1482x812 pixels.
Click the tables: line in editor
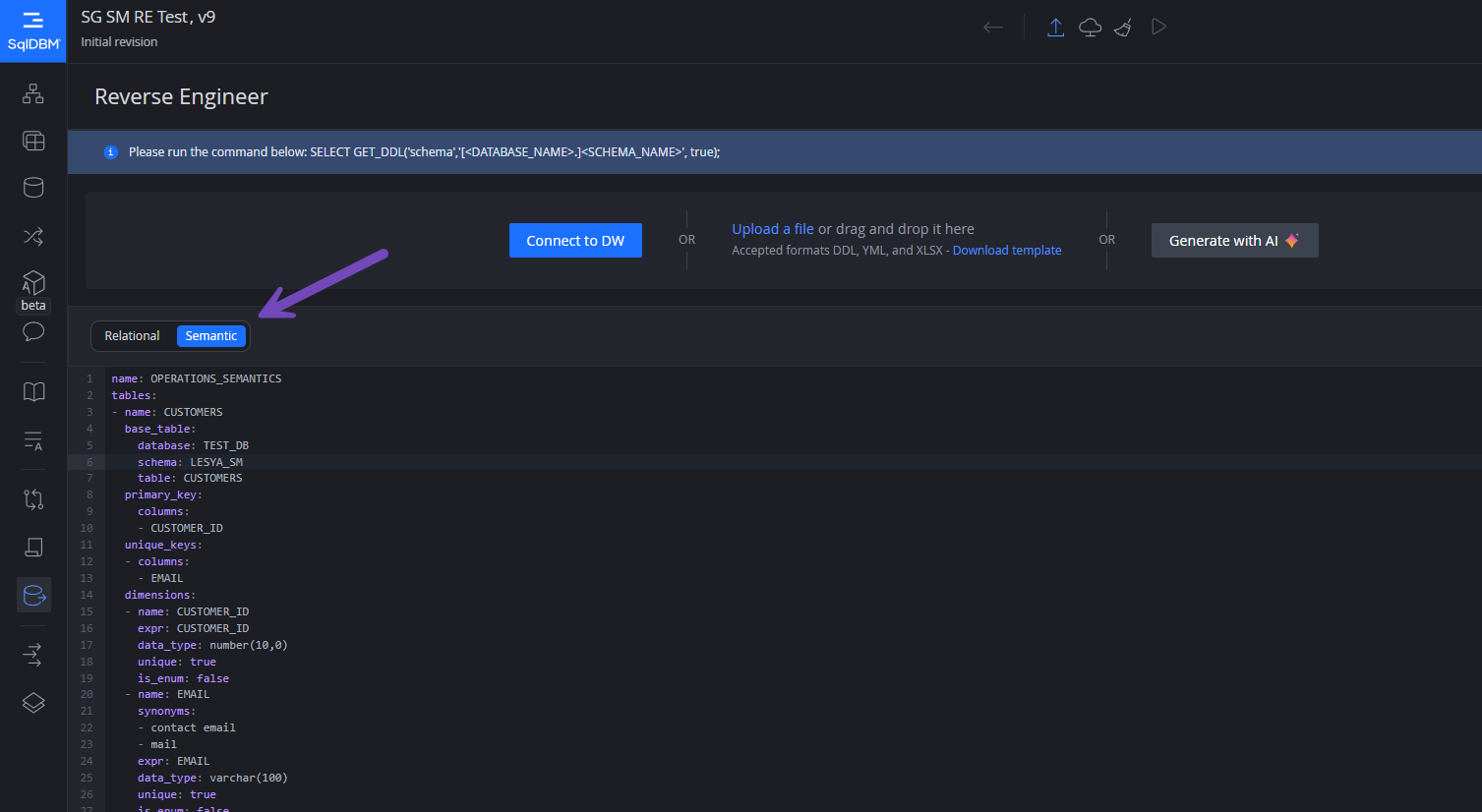[x=134, y=395]
